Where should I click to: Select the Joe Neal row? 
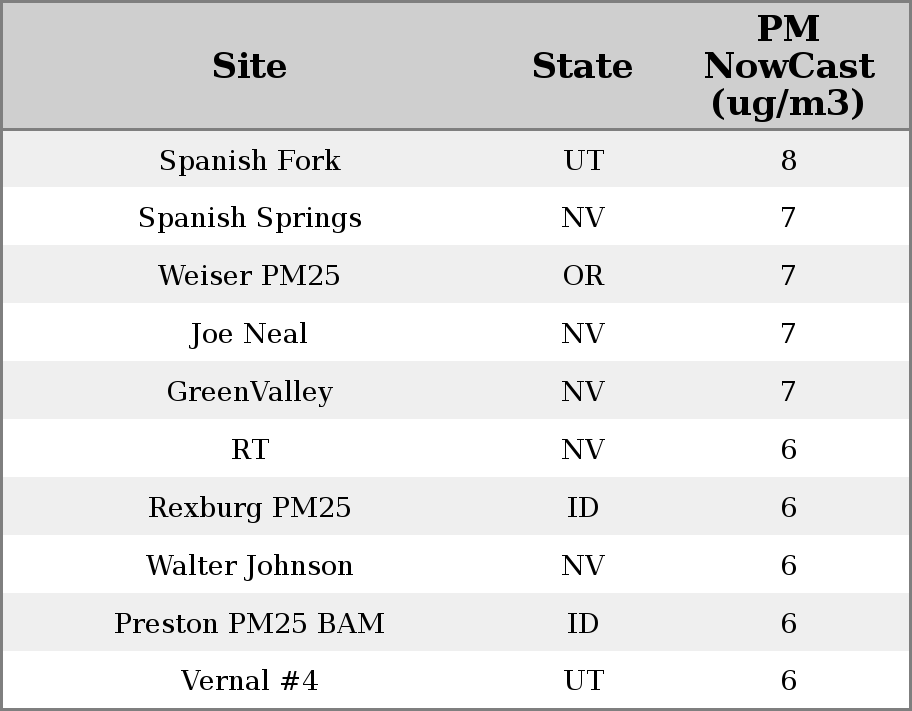click(x=249, y=334)
